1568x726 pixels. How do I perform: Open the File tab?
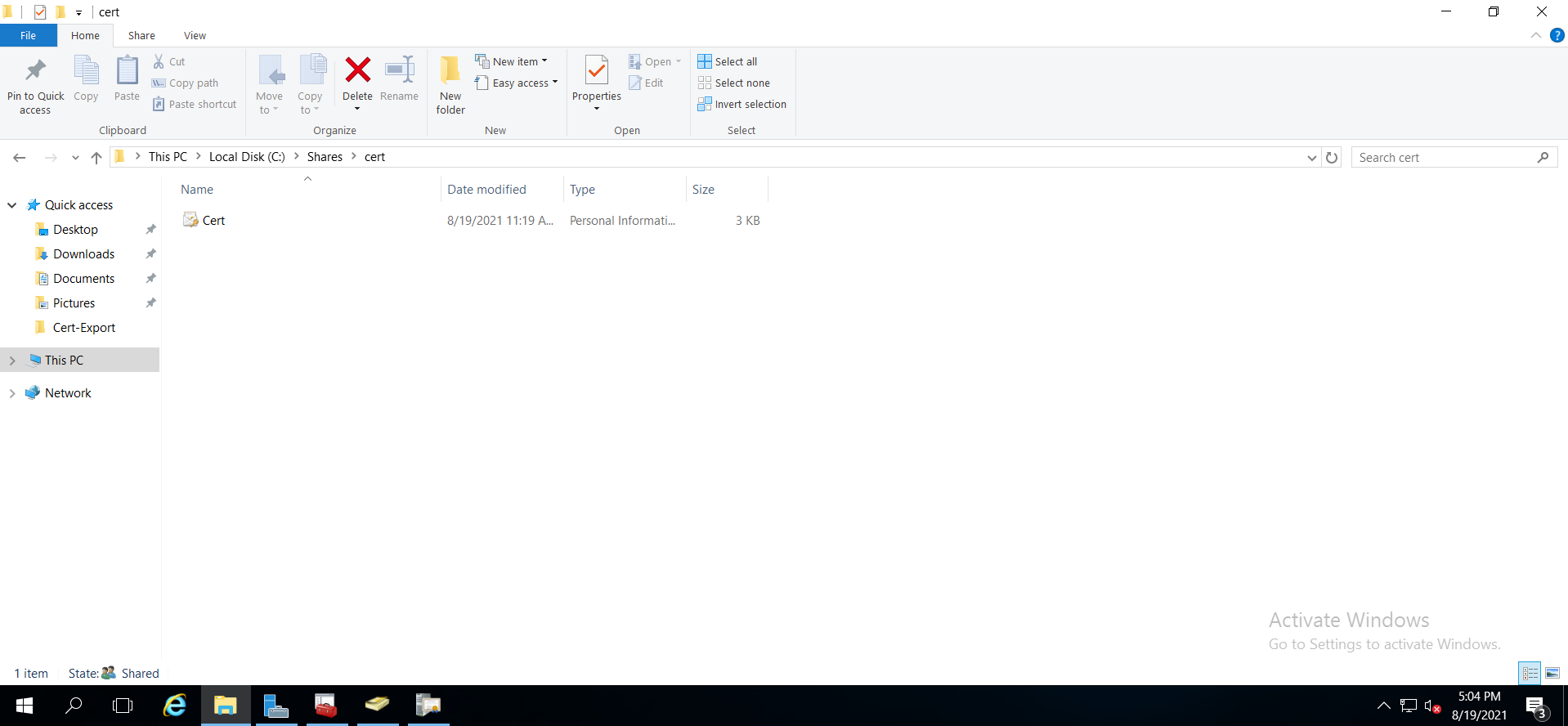click(x=29, y=35)
